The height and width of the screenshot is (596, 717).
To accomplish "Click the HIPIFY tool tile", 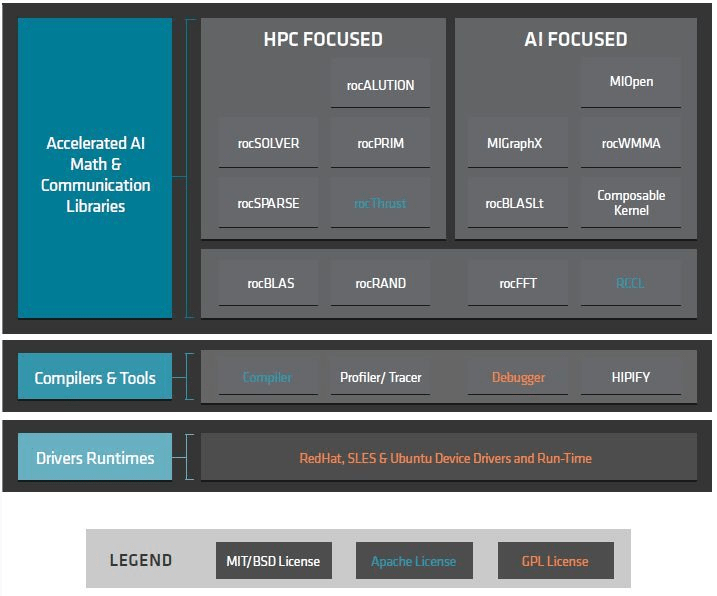I will click(x=631, y=377).
